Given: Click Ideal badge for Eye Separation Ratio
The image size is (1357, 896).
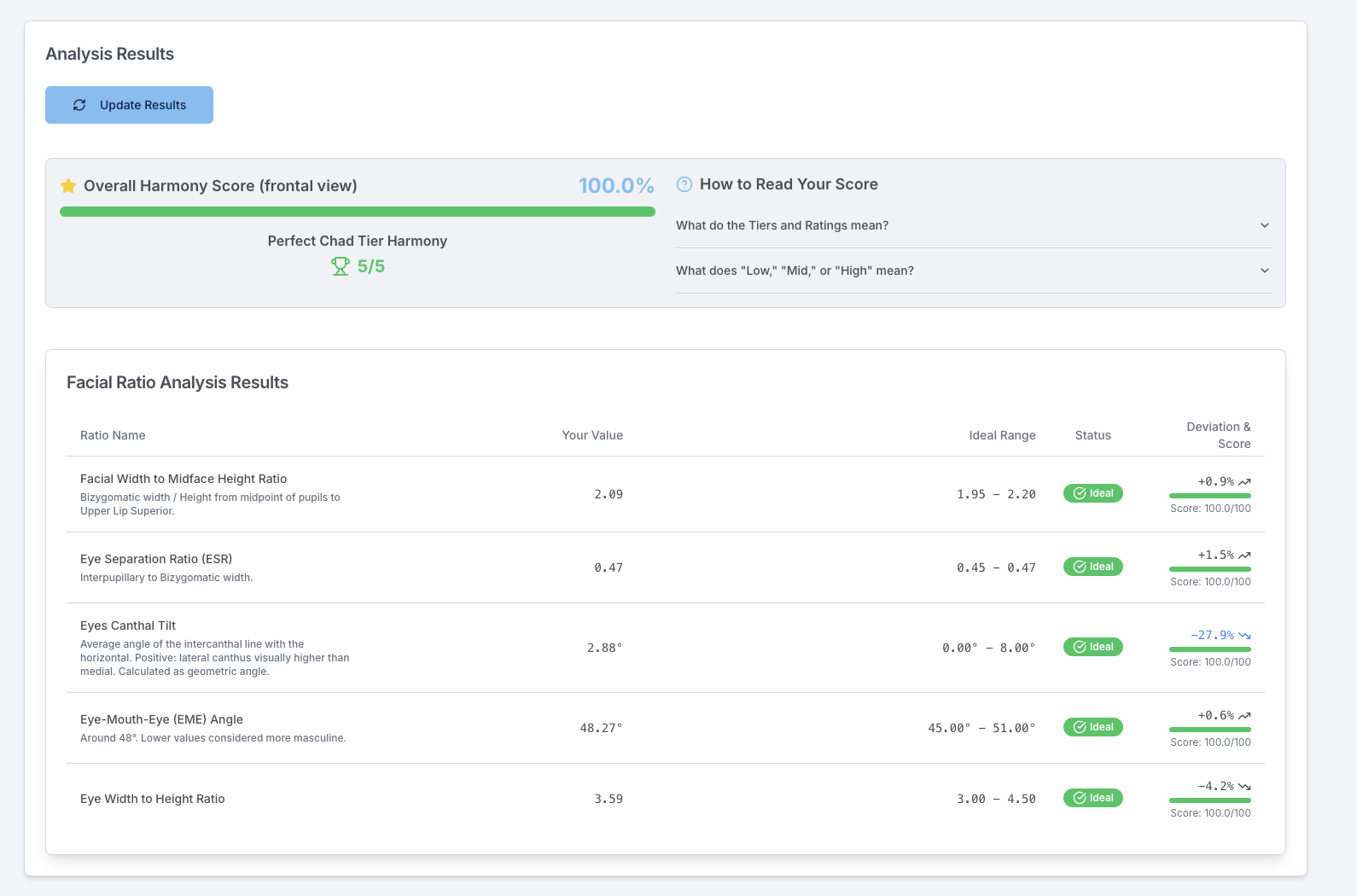Looking at the screenshot, I should (x=1092, y=567).
